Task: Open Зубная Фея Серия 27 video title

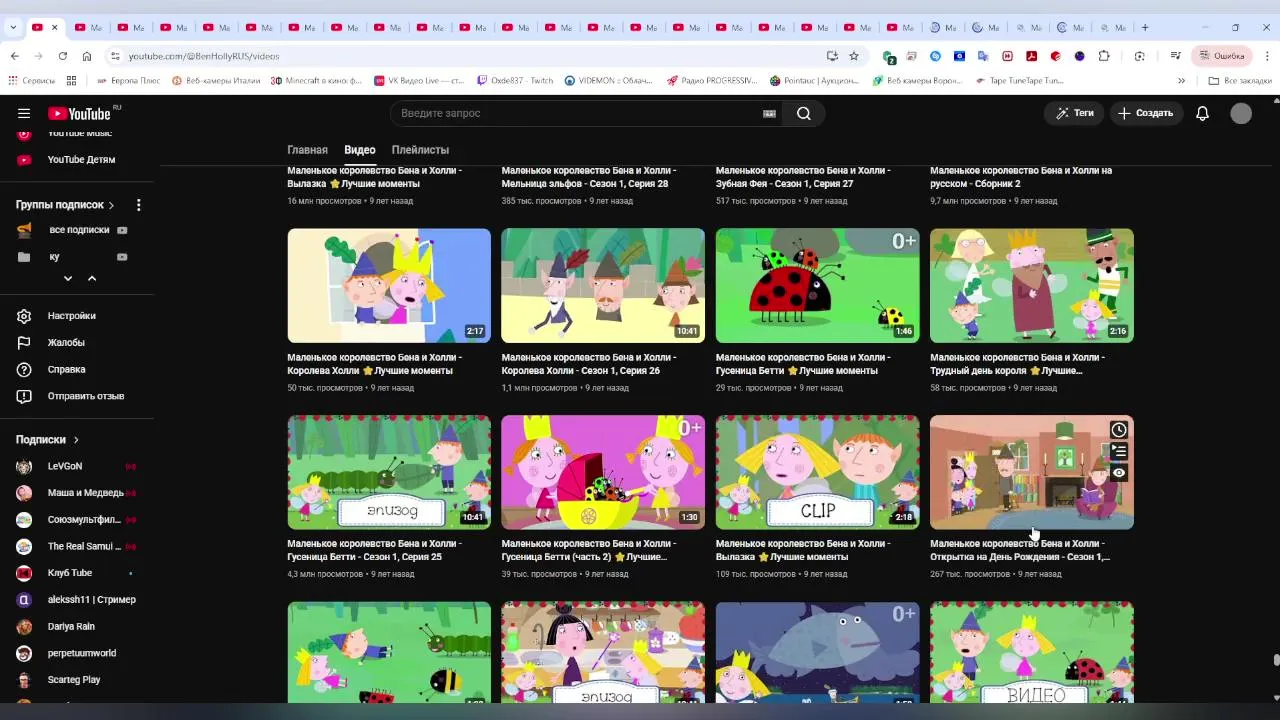Action: [803, 177]
